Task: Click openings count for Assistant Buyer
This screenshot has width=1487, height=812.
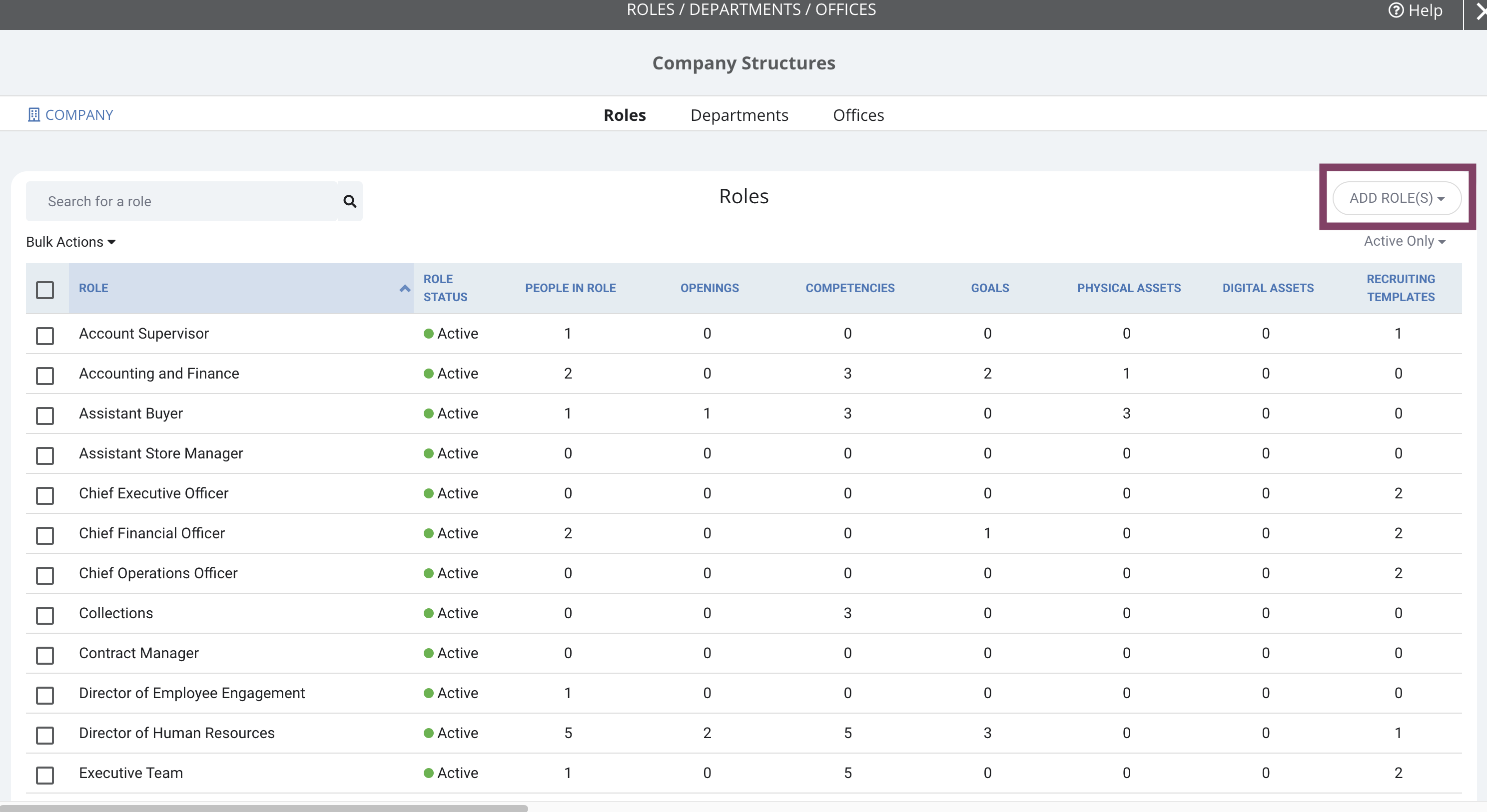Action: [707, 413]
